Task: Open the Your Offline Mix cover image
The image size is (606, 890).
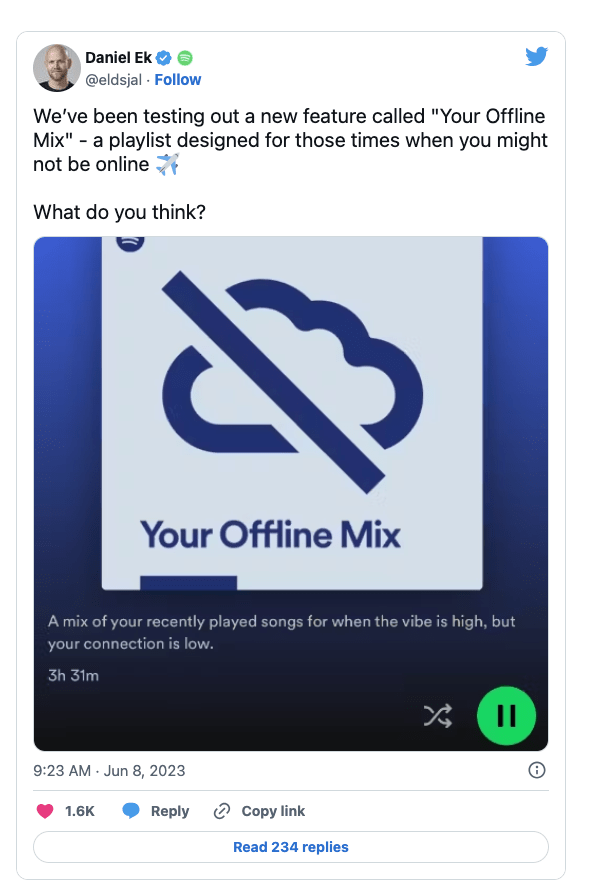Action: tap(292, 413)
